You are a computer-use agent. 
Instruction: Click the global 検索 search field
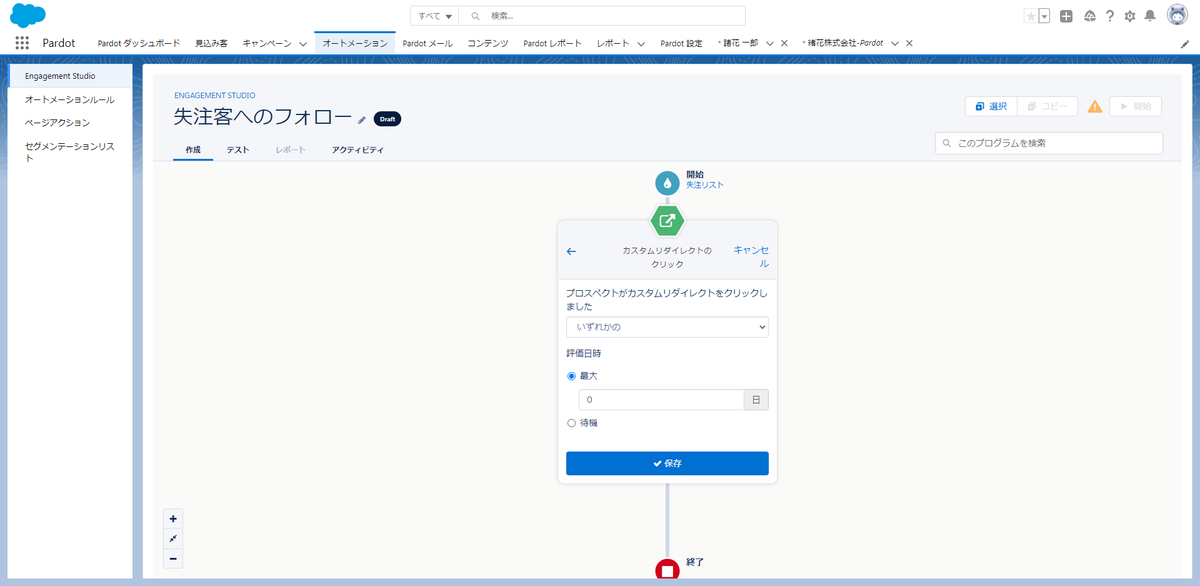[x=602, y=16]
